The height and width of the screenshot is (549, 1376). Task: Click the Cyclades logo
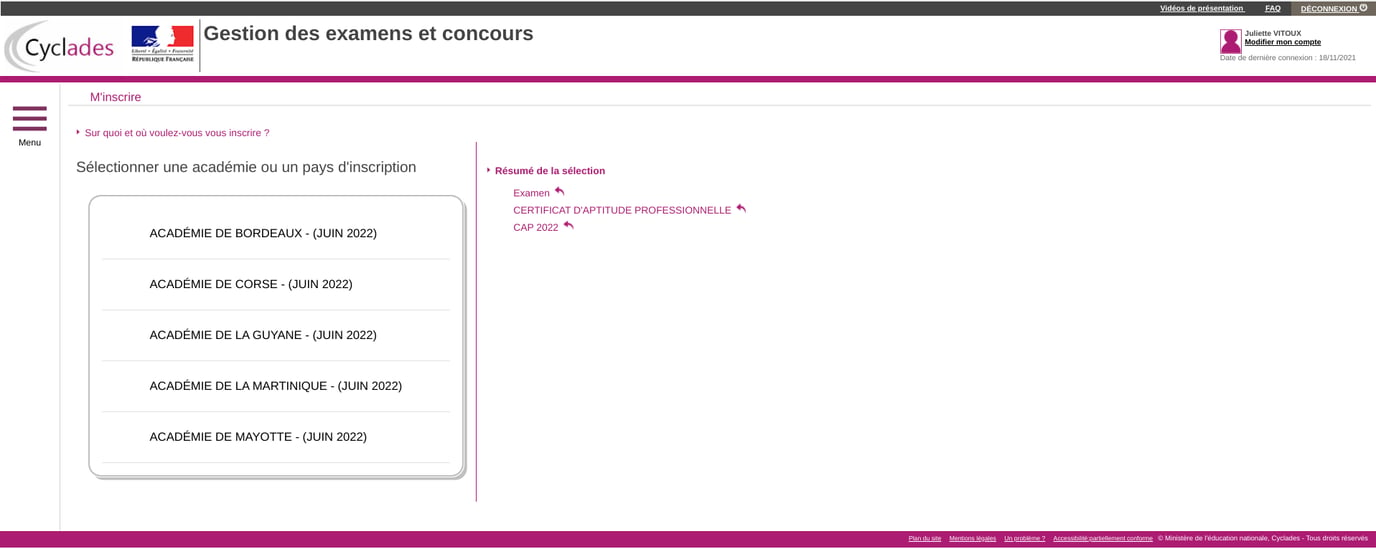coord(60,47)
